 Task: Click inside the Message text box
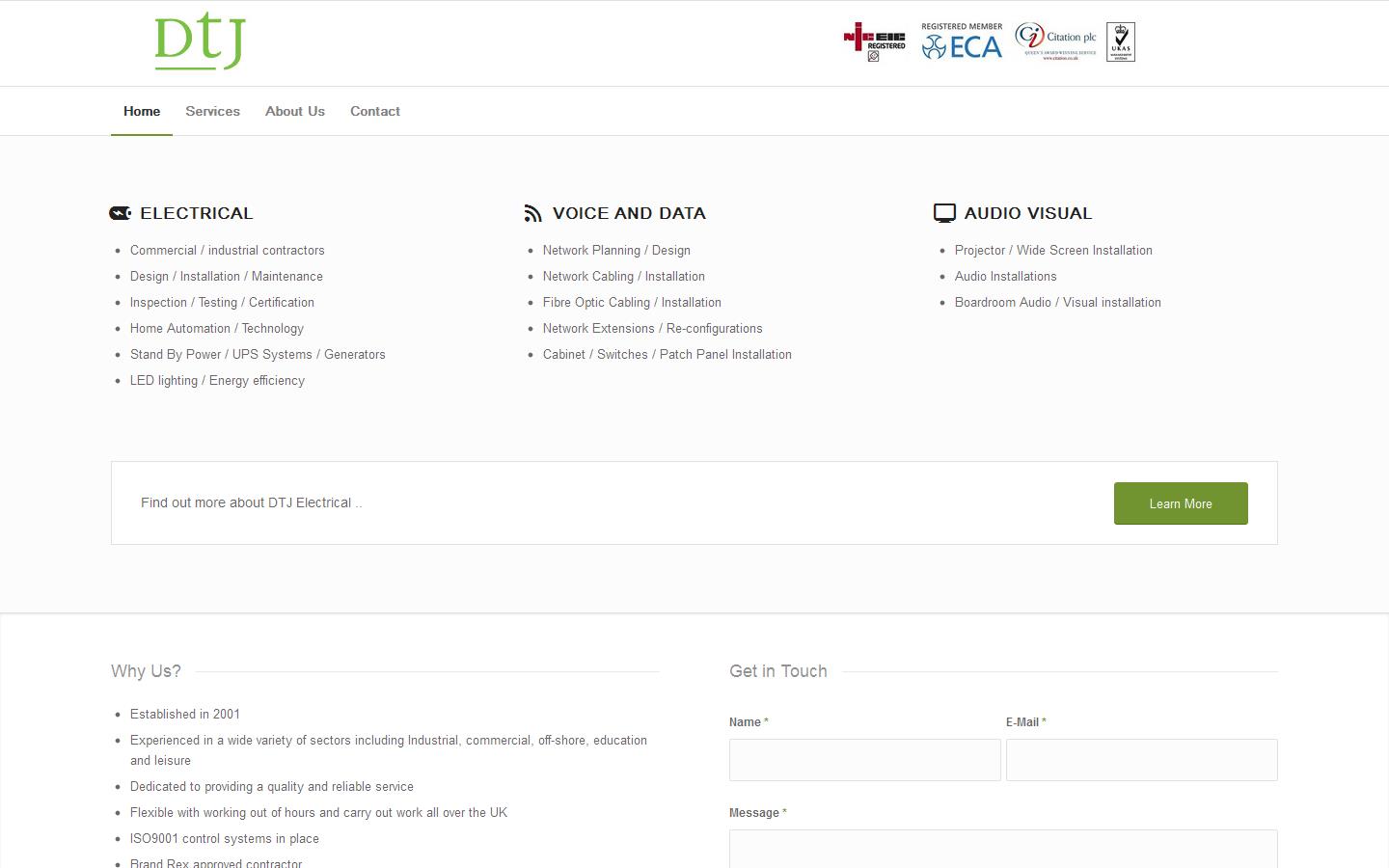(1003, 849)
